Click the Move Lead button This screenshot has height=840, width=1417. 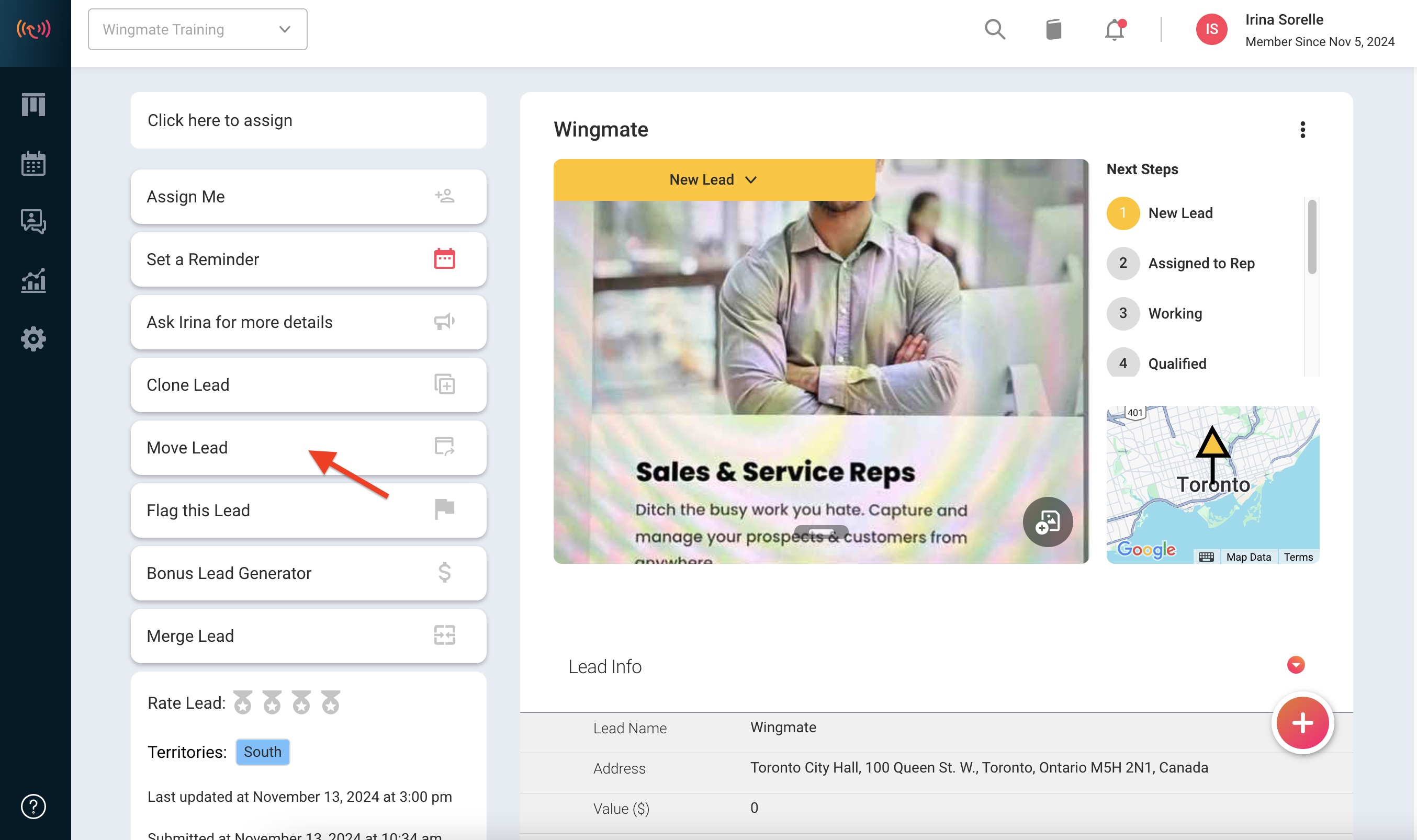[309, 447]
